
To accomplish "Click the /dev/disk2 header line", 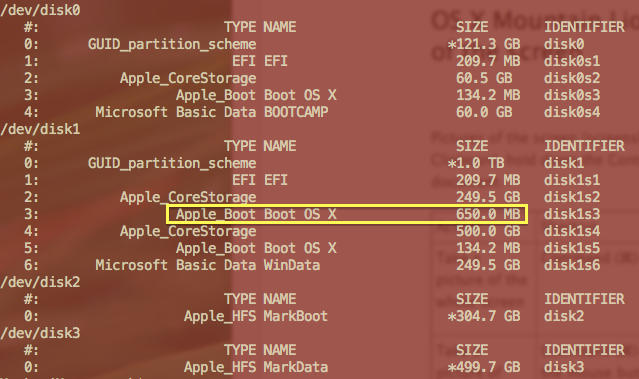I will click(x=40, y=282).
